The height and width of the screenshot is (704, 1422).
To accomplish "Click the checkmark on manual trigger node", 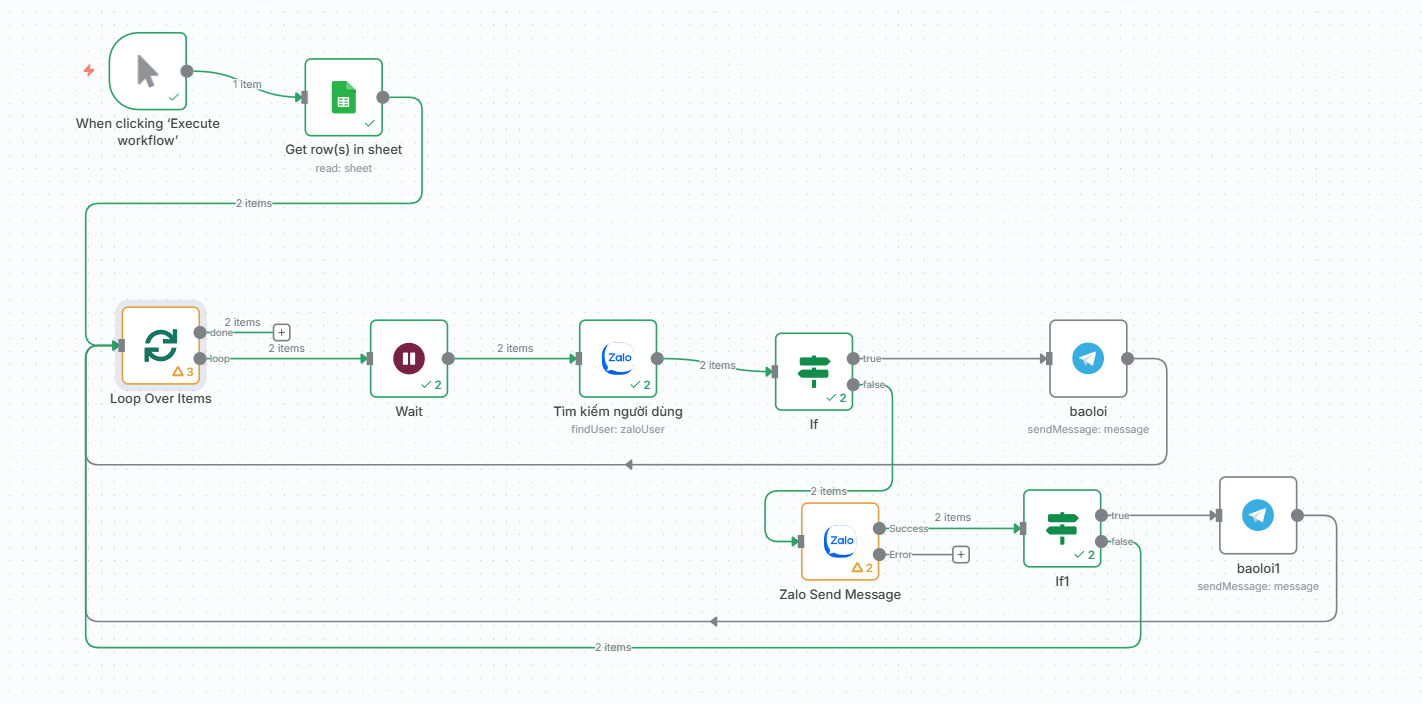I will [x=174, y=97].
